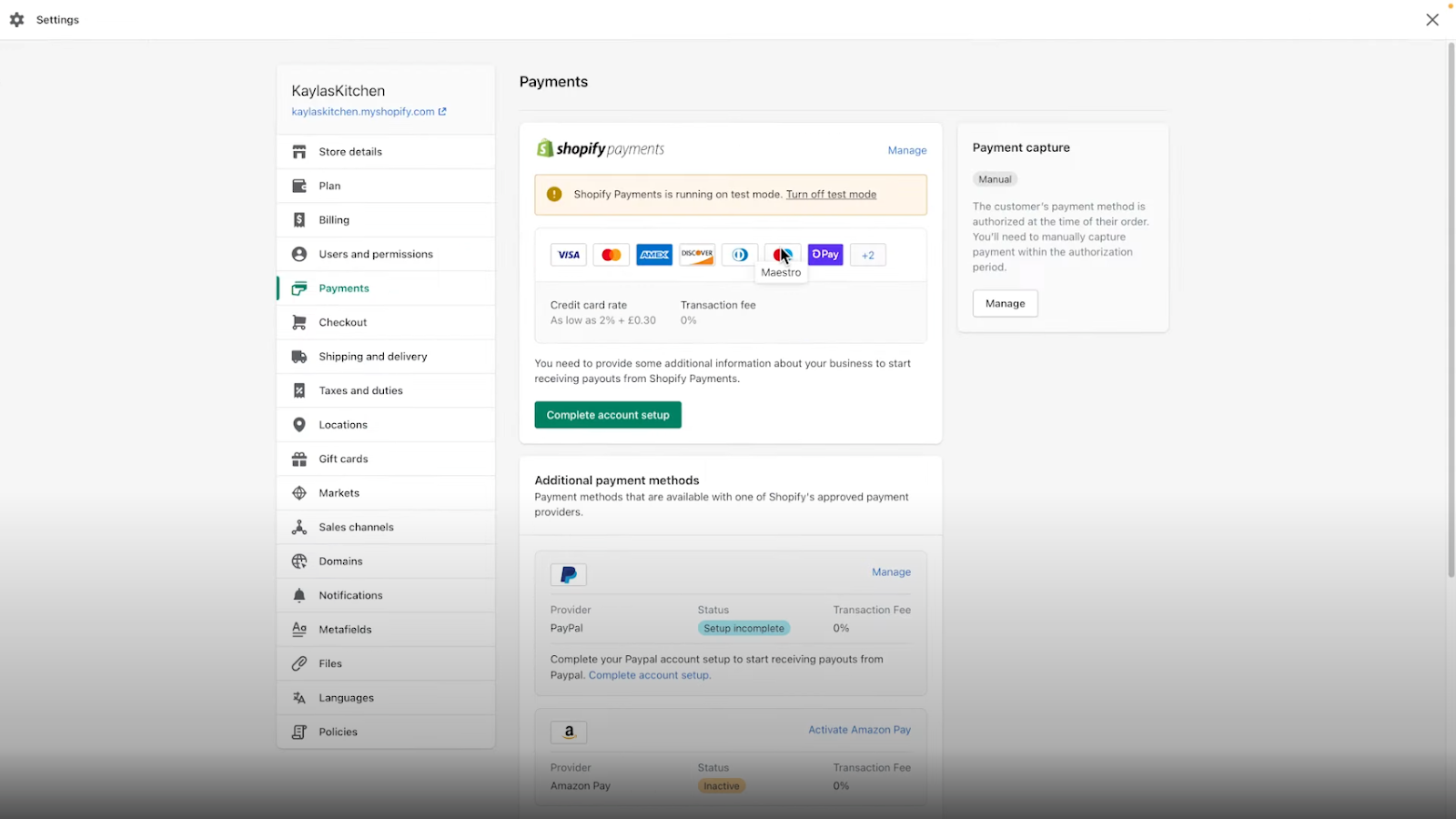This screenshot has height=819, width=1456.
Task: Open Gift cards settings
Action: tap(386, 459)
